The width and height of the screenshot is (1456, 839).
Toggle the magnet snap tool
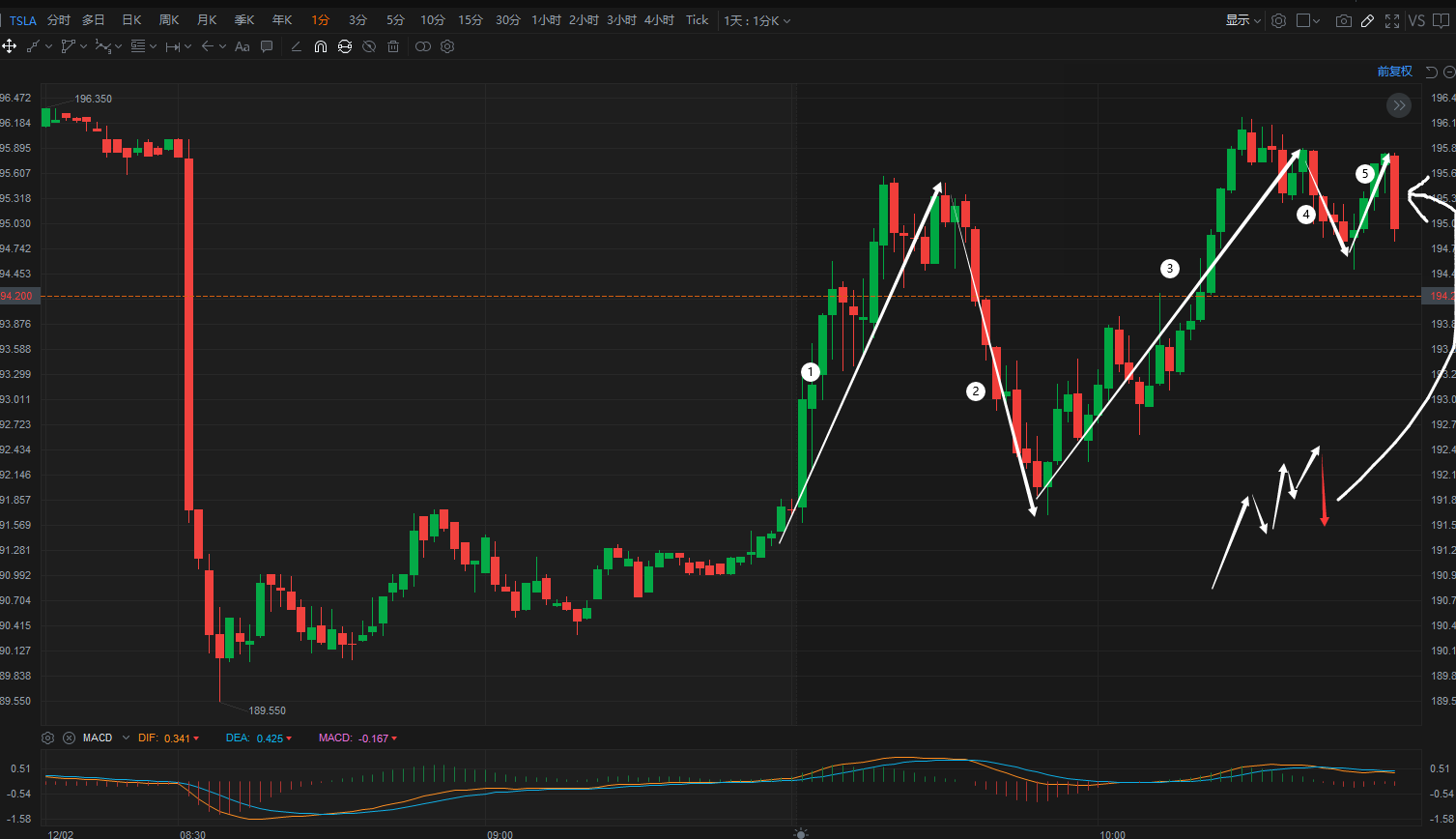coord(321,46)
